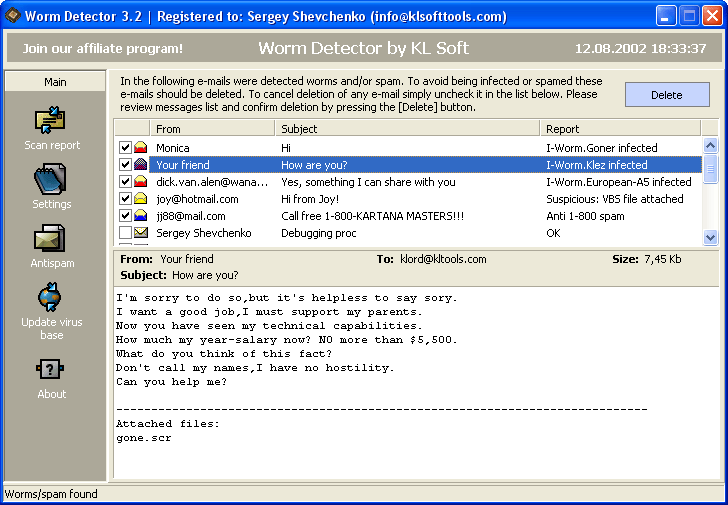Click the message list scroll up arrow
728x505 pixels.
tap(710, 146)
